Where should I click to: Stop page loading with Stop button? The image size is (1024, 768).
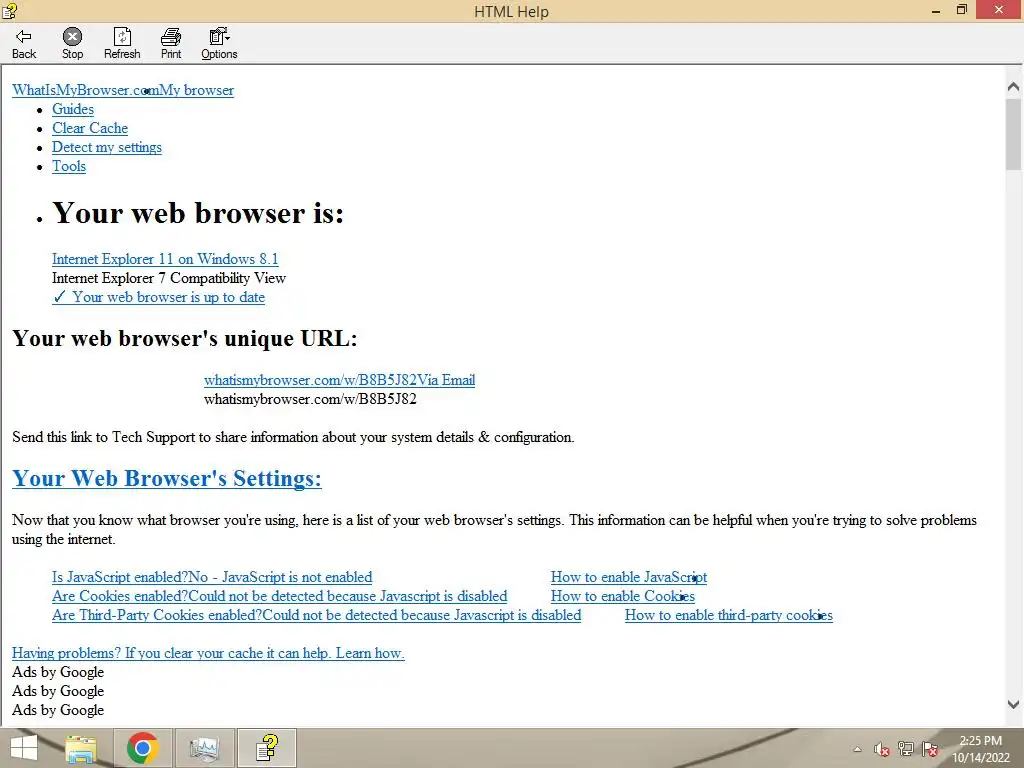tap(72, 44)
